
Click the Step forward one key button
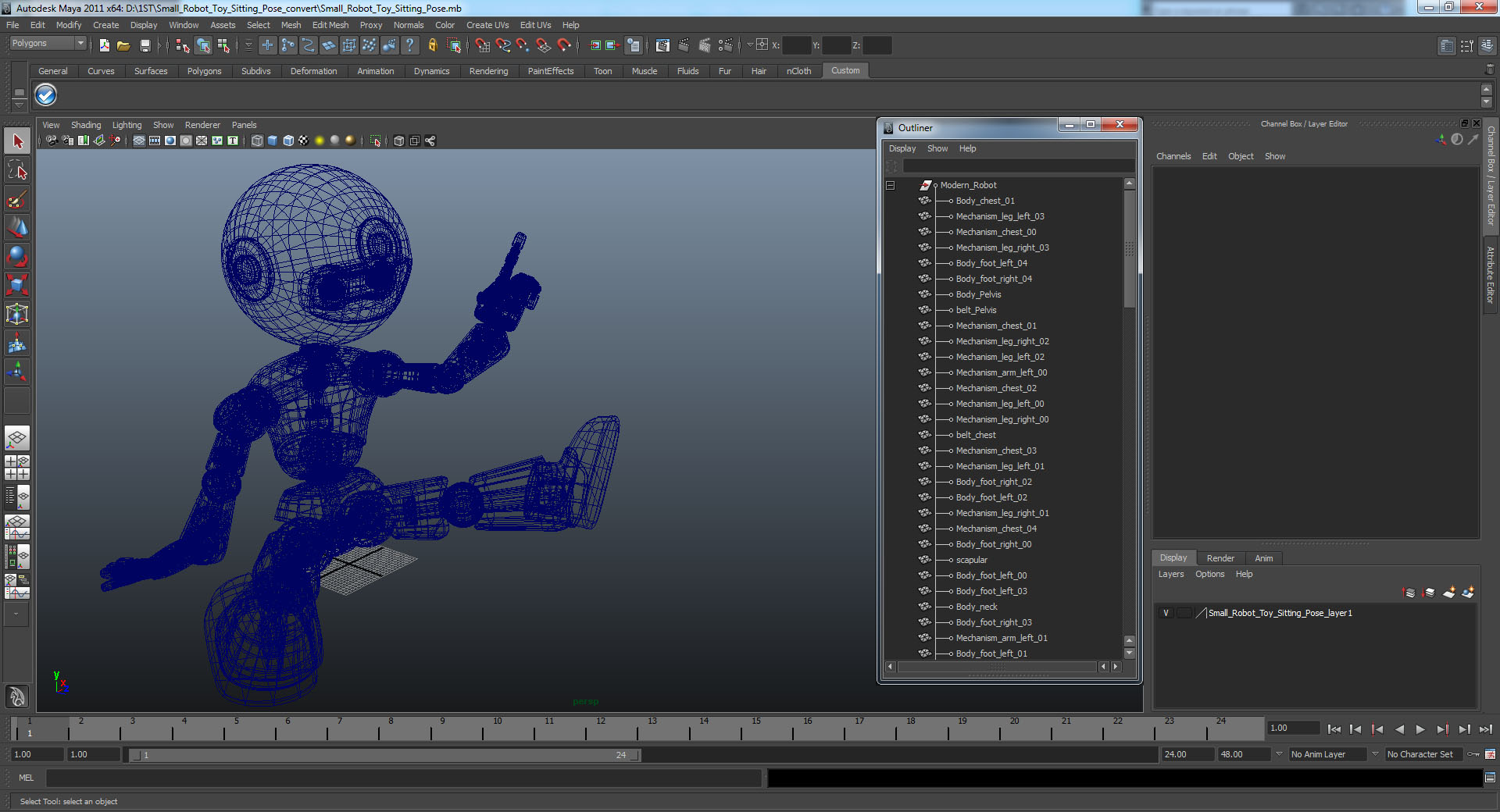click(x=1442, y=729)
